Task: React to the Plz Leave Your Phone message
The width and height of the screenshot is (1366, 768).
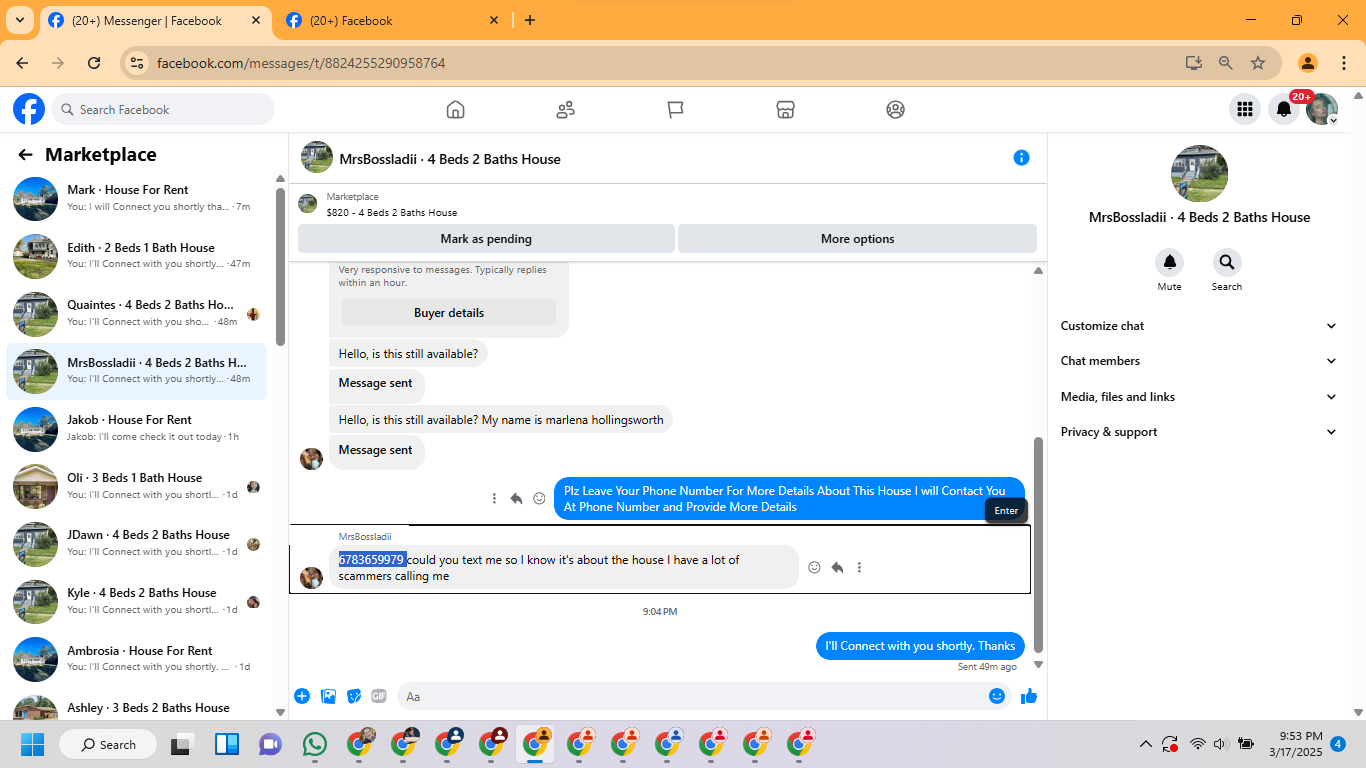Action: click(x=539, y=498)
